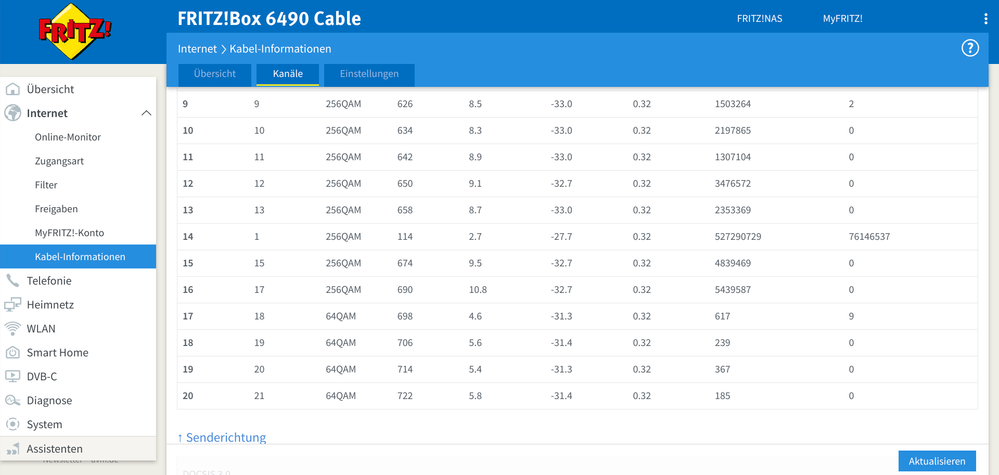
Task: Click the Internet breadcrumb link
Action: click(198, 48)
